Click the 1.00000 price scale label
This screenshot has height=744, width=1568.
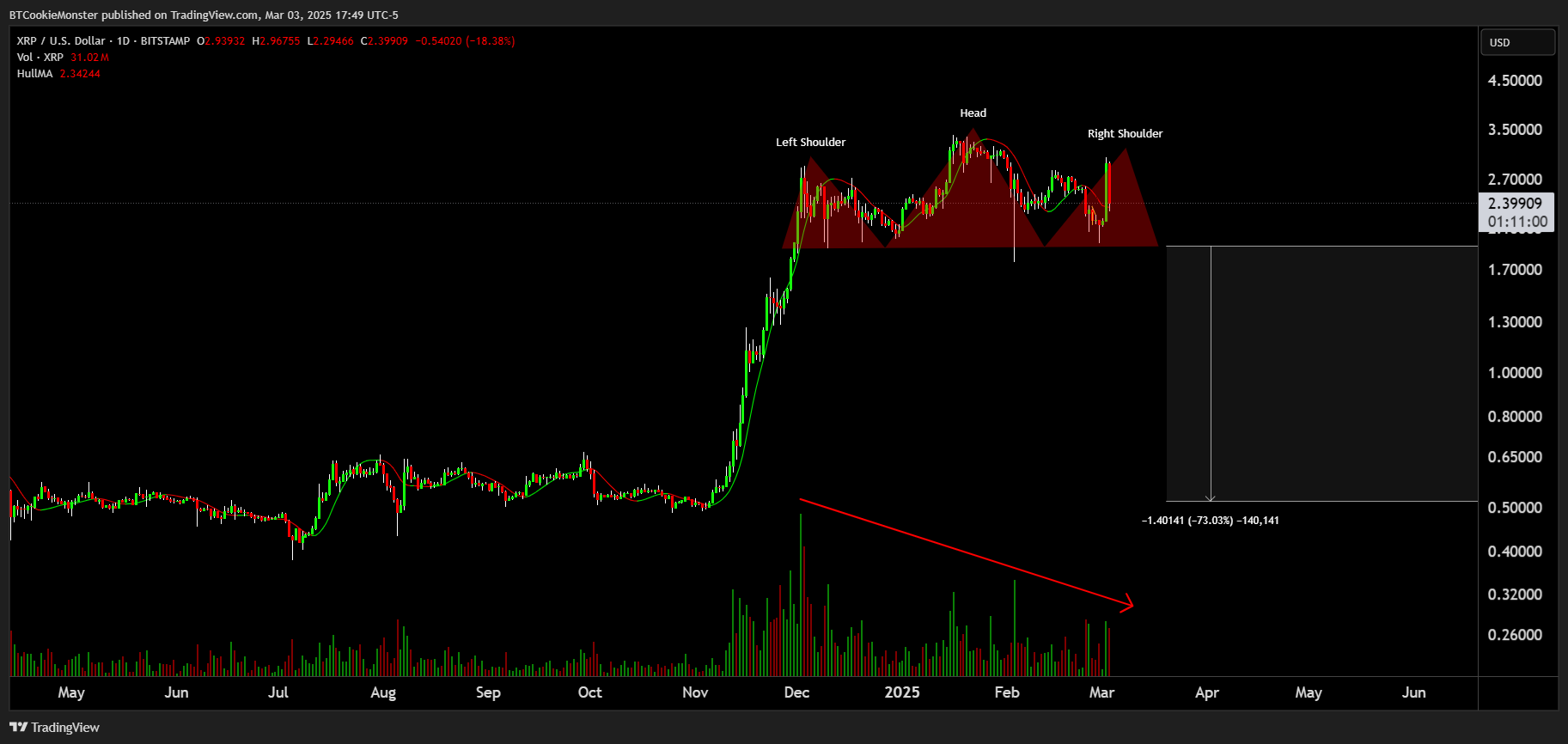click(1515, 372)
